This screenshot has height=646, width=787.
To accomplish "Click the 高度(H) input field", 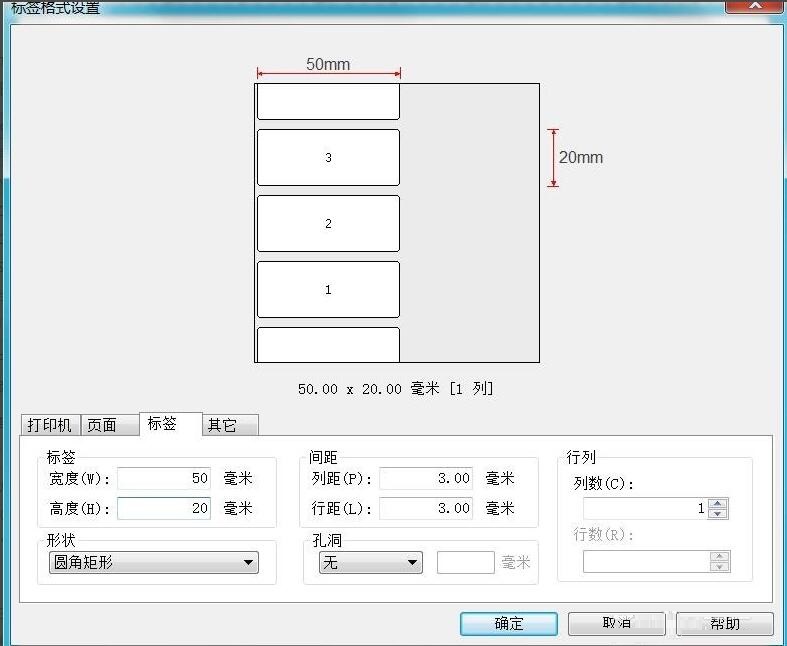I will click(x=164, y=508).
